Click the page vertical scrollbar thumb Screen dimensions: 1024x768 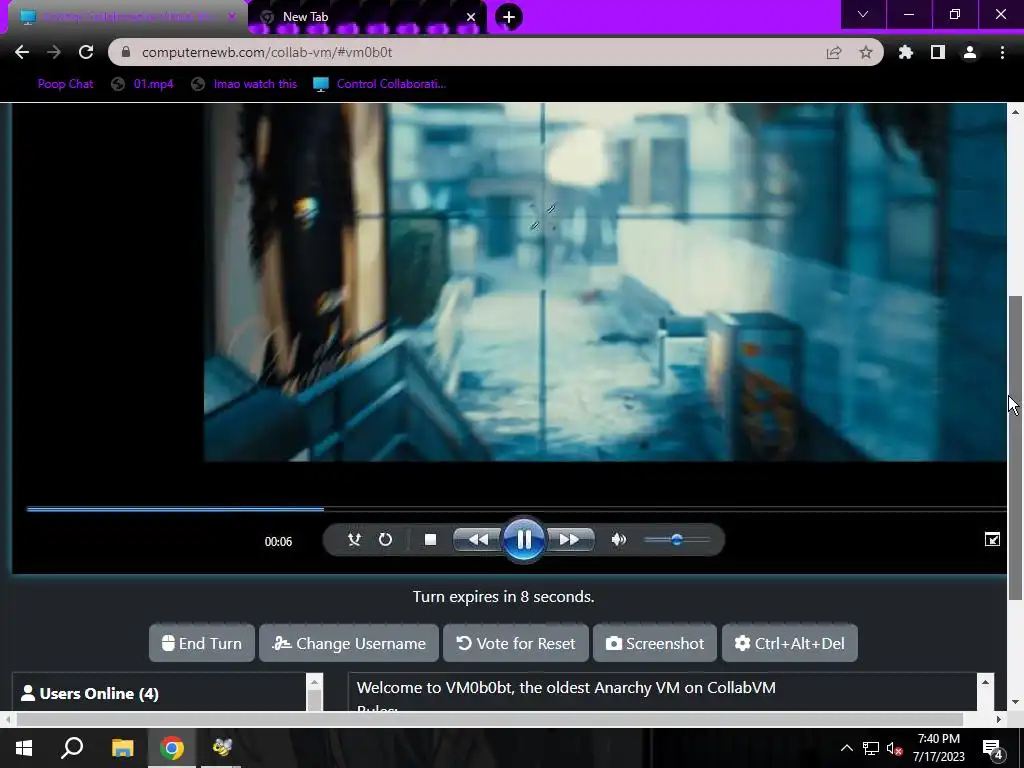coord(1016,447)
